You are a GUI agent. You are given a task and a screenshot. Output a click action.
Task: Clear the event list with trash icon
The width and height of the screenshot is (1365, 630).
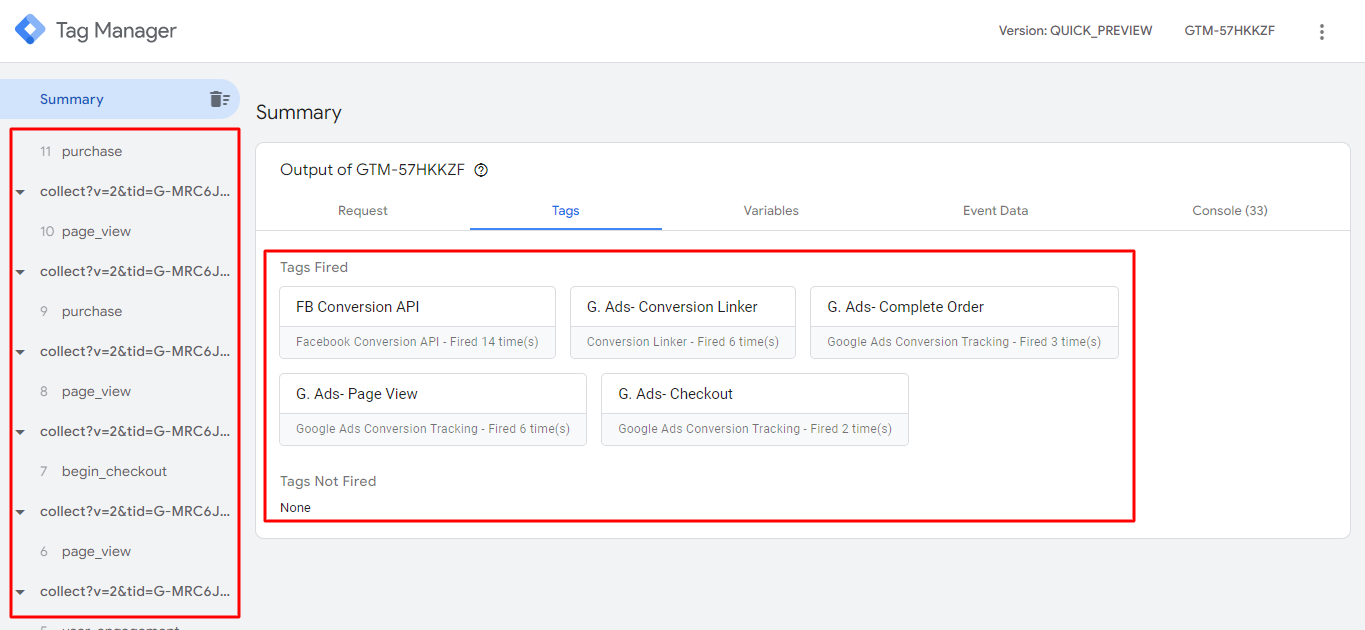coord(219,99)
